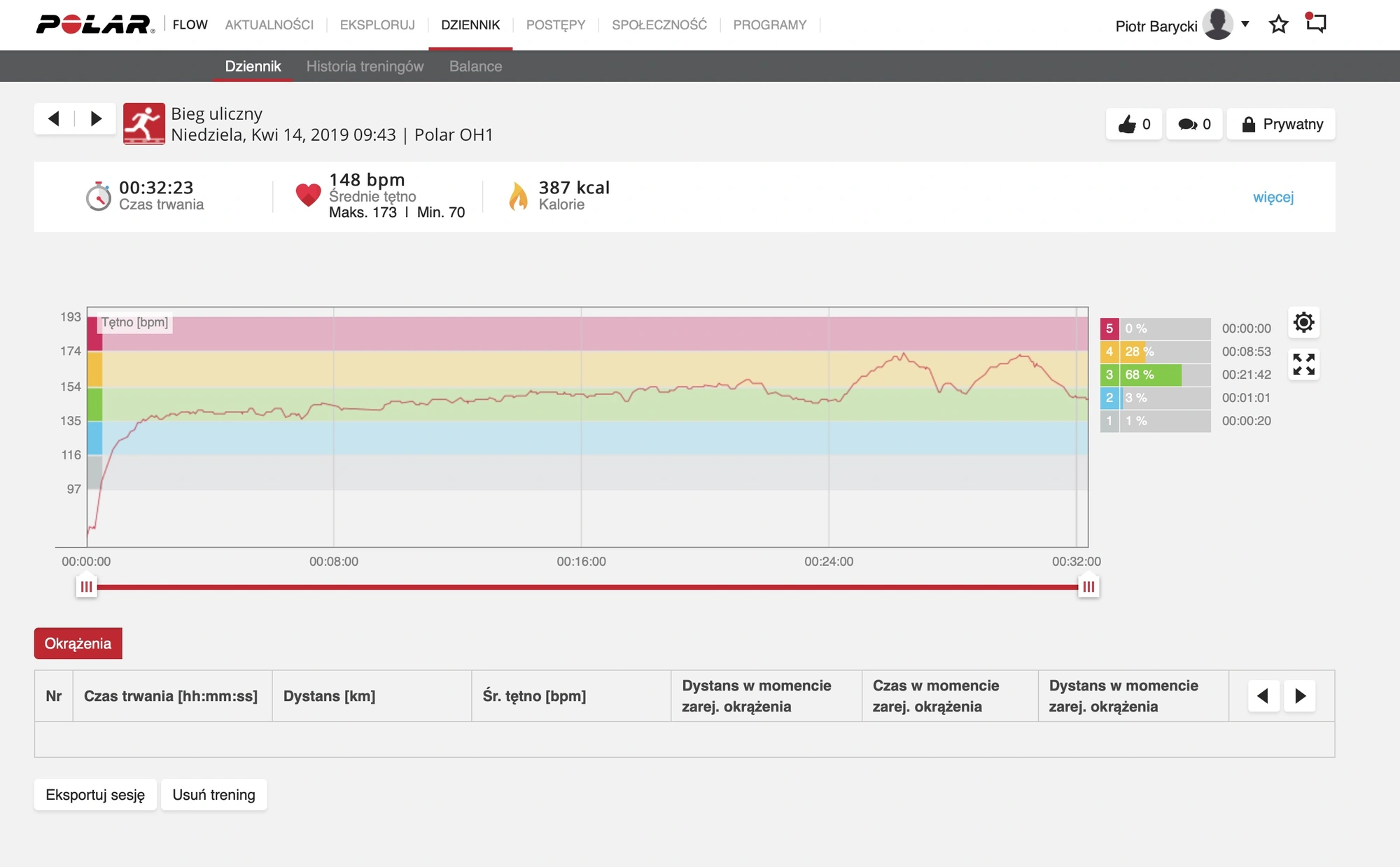Switch to the Historia treningów tab
1400x867 pixels.
point(365,67)
